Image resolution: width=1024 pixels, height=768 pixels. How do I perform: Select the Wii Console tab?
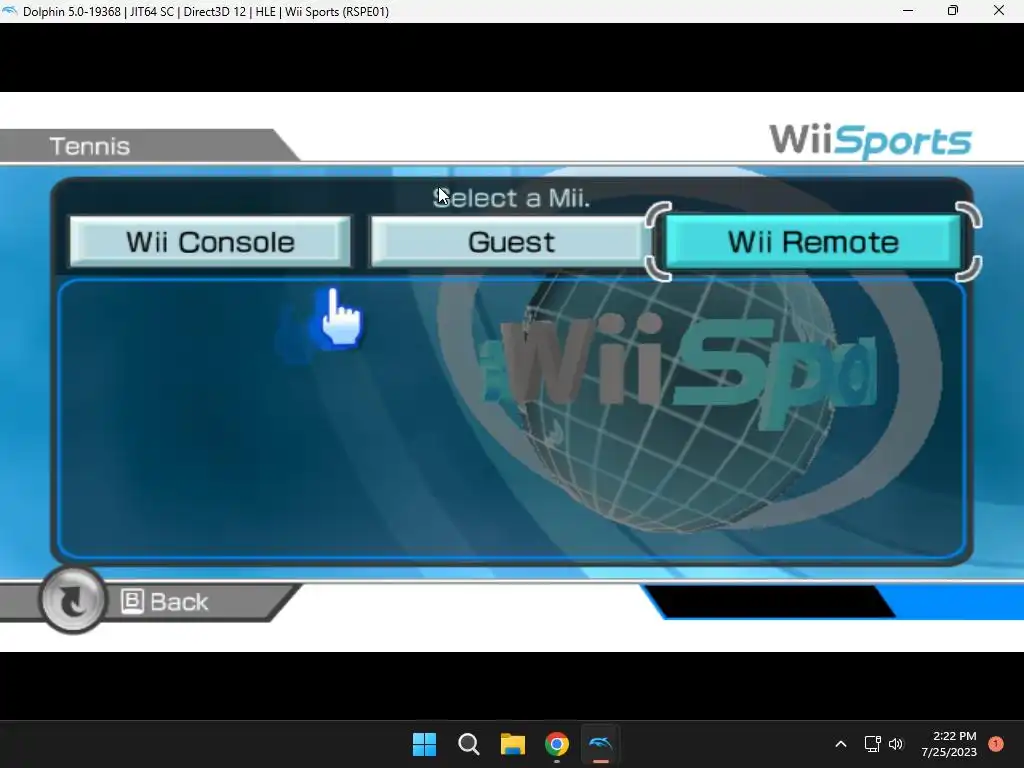tap(210, 242)
